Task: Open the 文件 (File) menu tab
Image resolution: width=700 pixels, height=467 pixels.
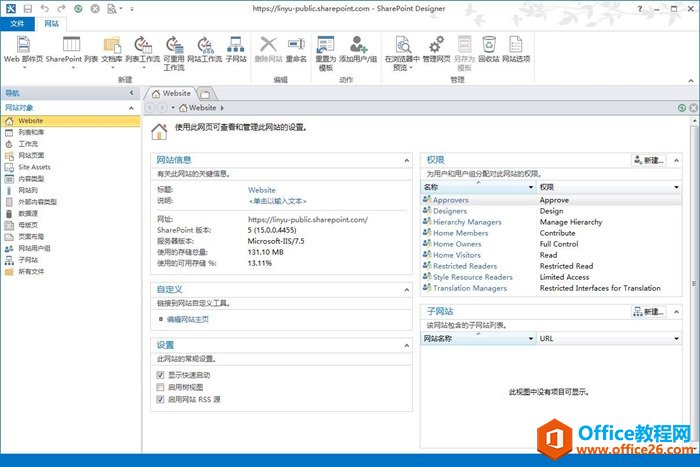Action: pos(17,23)
